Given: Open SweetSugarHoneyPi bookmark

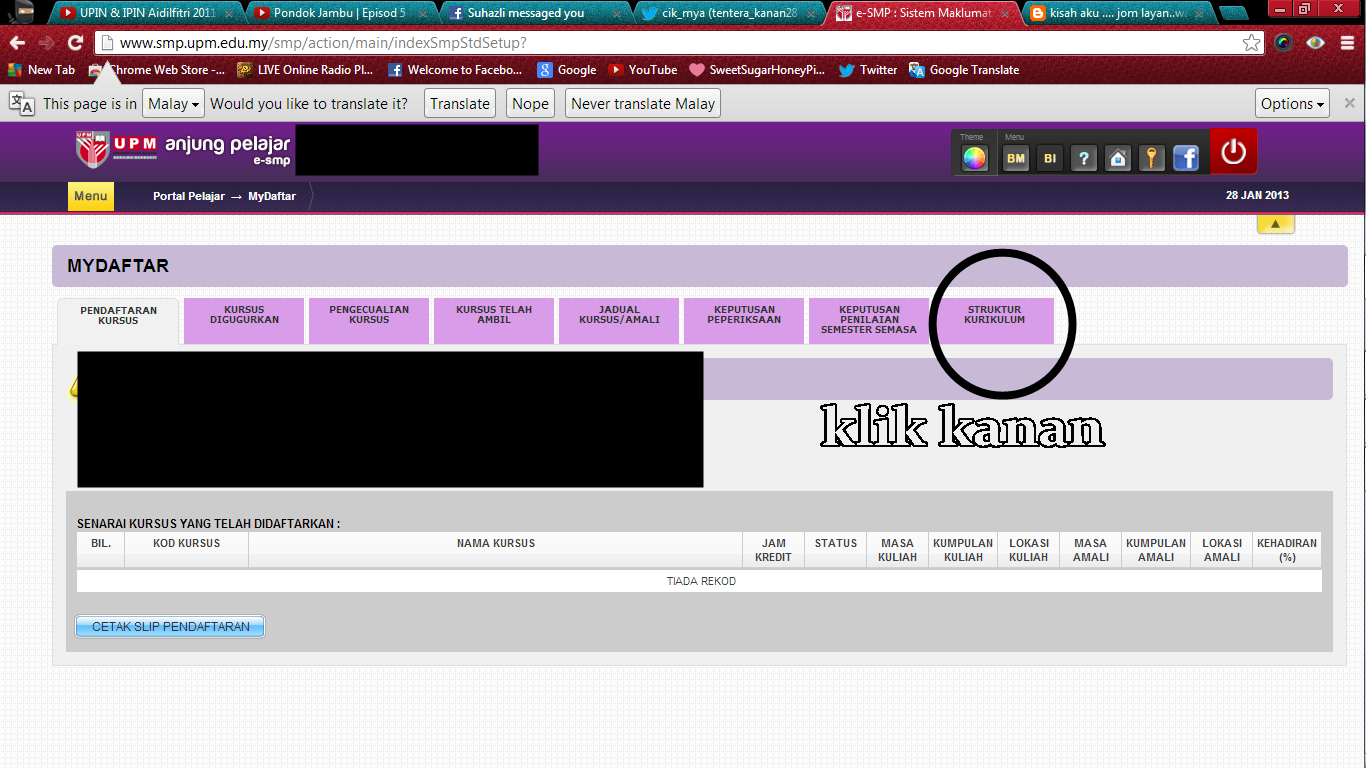Looking at the screenshot, I should click(x=758, y=70).
